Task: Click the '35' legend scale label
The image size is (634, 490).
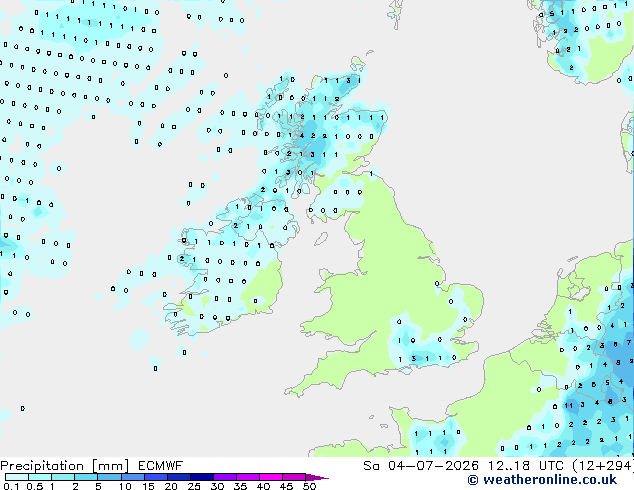Action: [x=240, y=486]
